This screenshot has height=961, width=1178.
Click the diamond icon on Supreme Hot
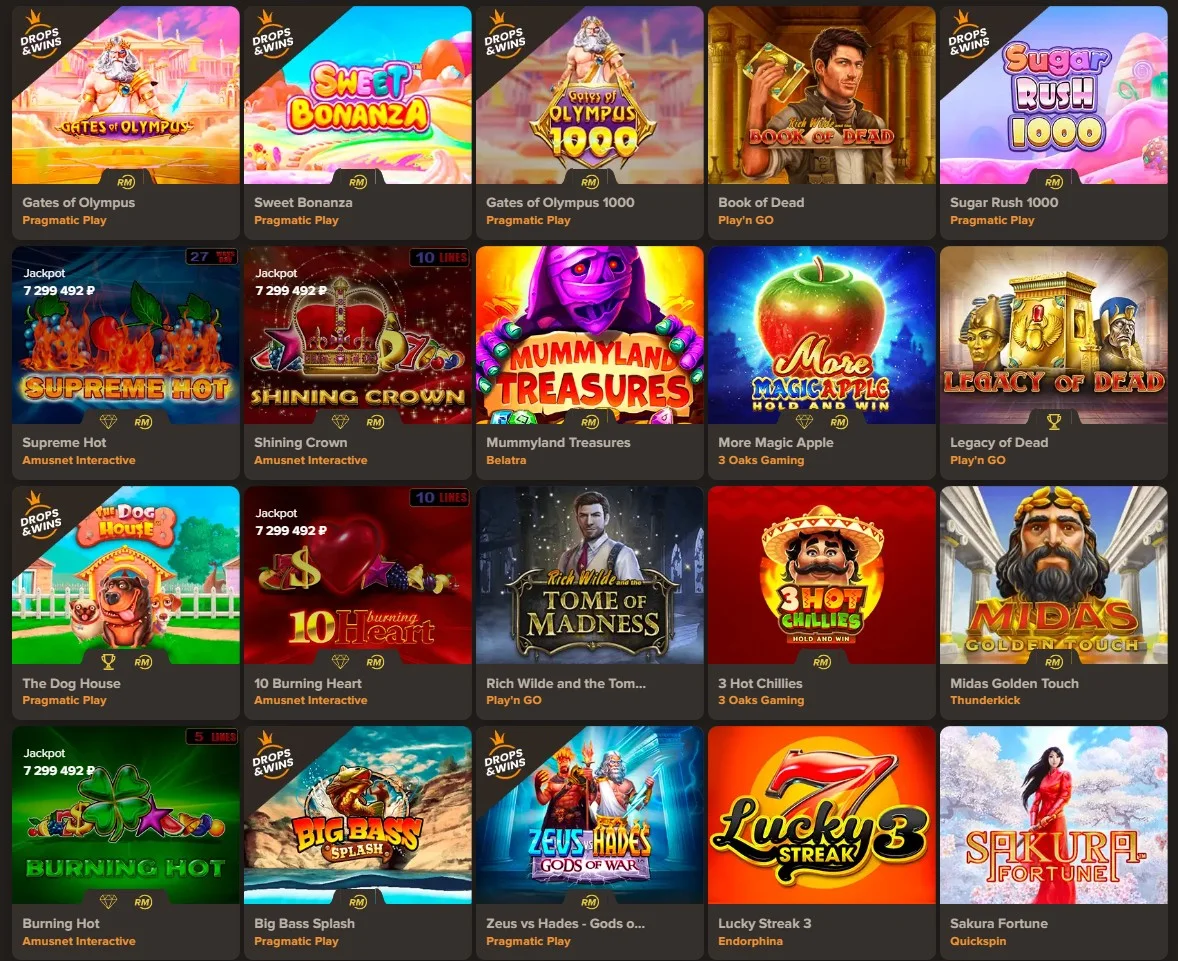coord(109,422)
